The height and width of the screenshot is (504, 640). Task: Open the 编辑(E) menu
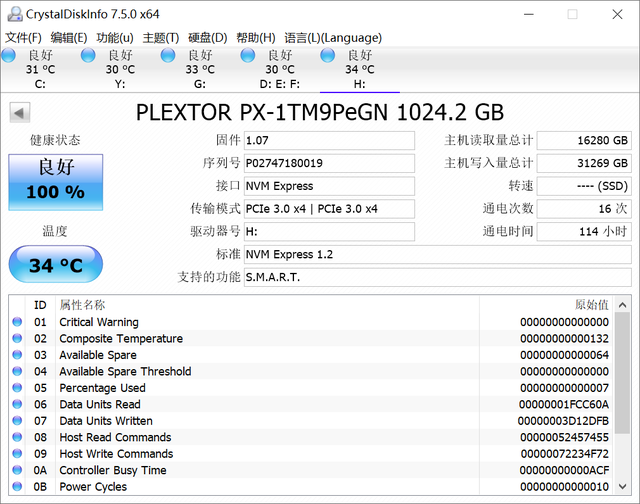point(69,38)
